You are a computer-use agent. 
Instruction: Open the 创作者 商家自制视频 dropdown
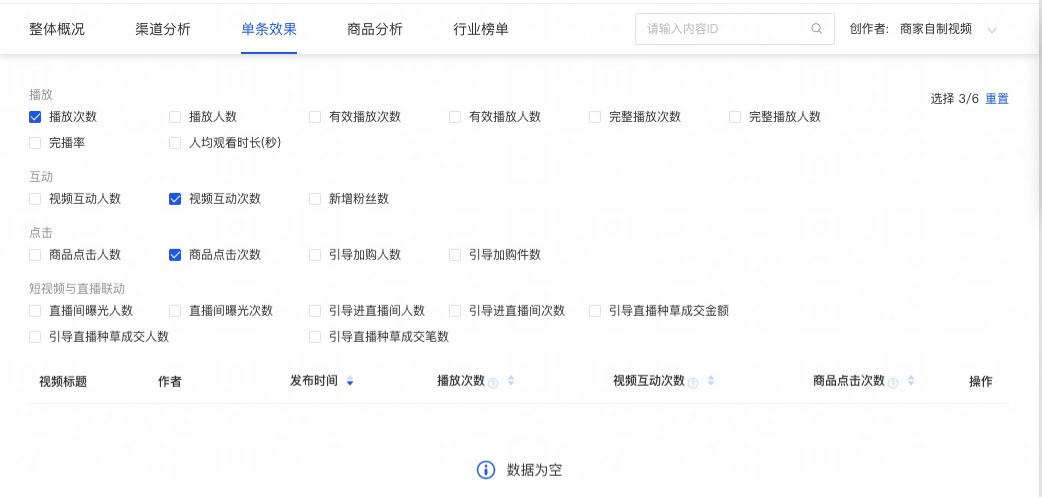tap(992, 30)
